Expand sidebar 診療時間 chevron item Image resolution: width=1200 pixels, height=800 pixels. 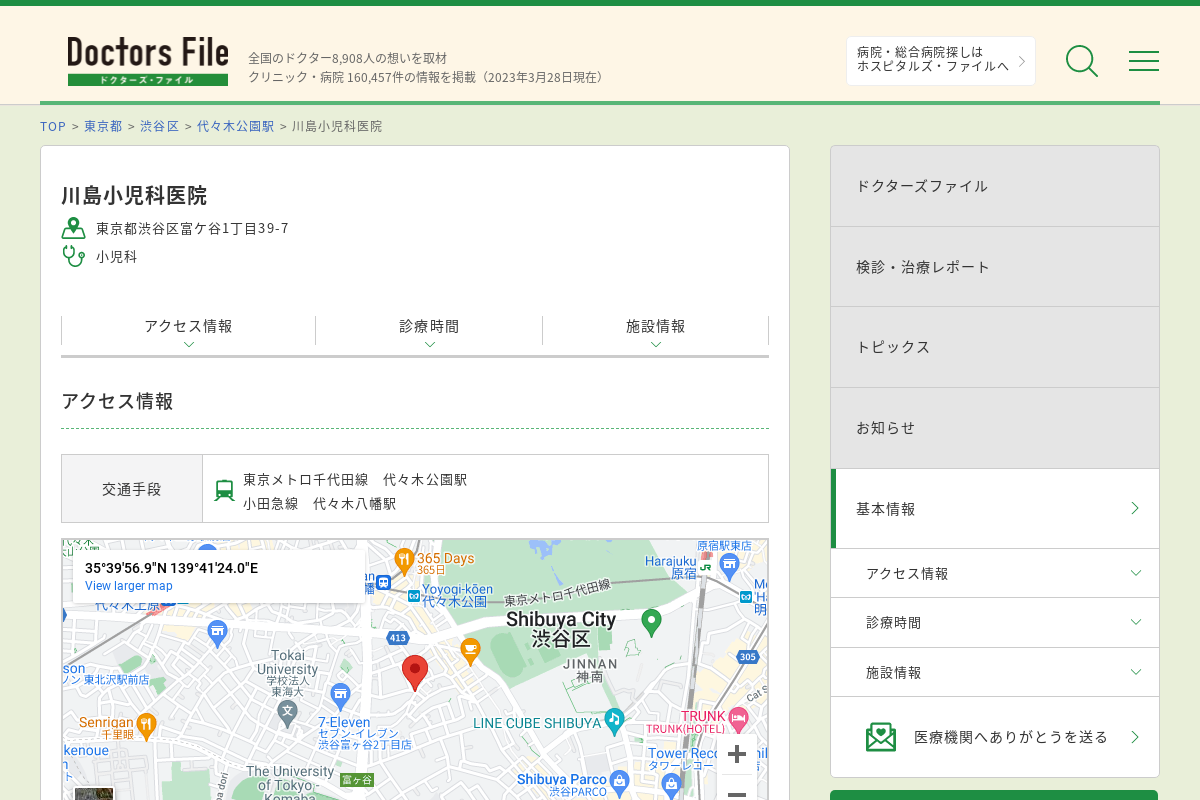click(995, 622)
